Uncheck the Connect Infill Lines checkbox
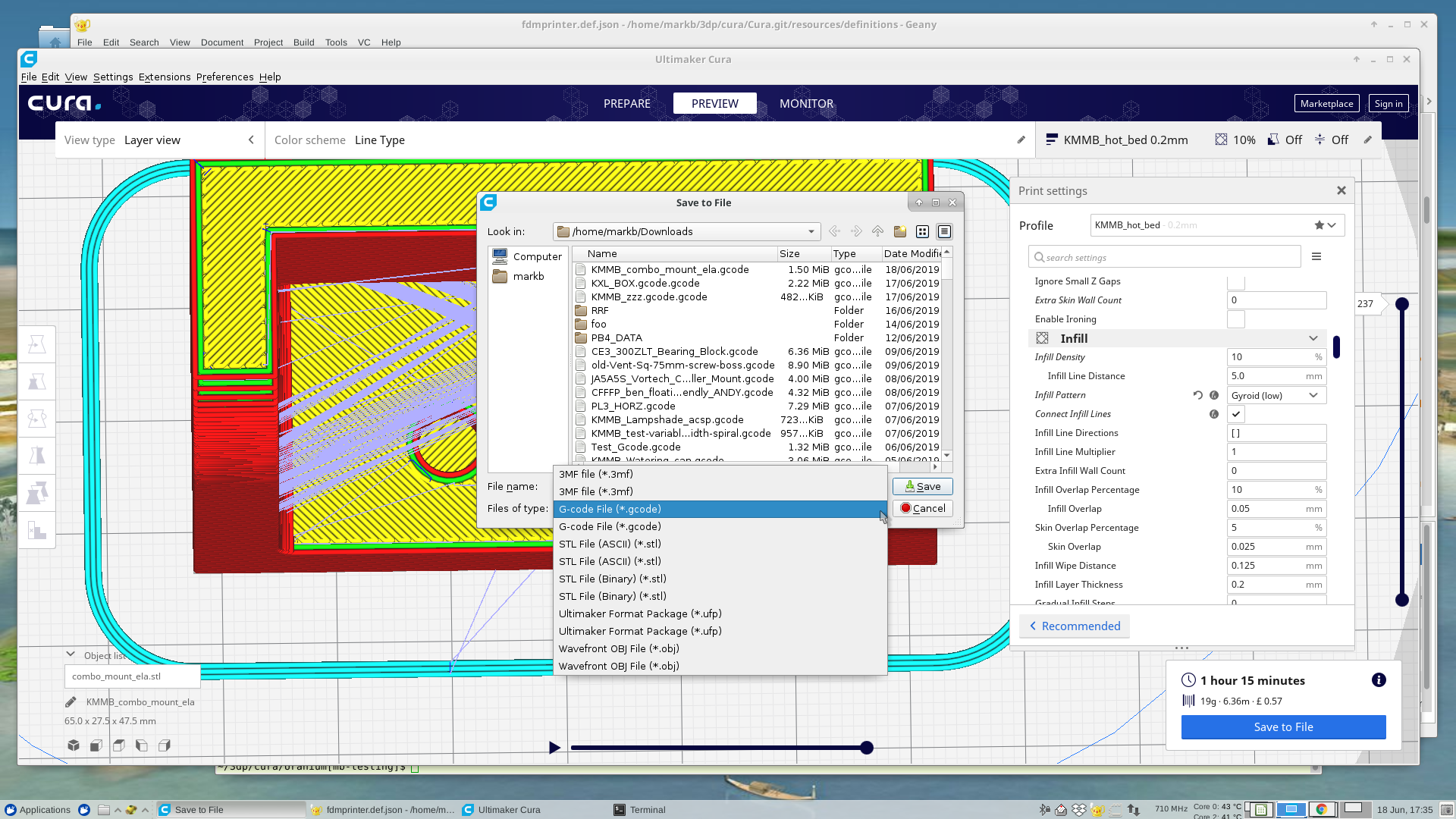The height and width of the screenshot is (819, 1456). [x=1236, y=414]
